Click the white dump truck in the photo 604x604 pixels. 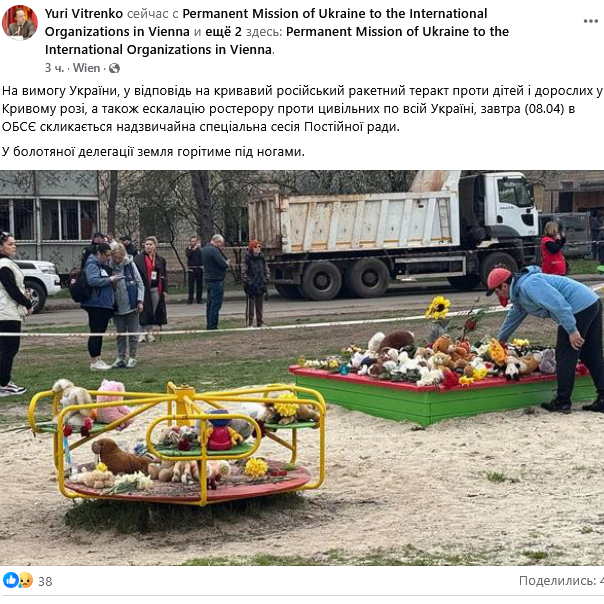coord(393,235)
